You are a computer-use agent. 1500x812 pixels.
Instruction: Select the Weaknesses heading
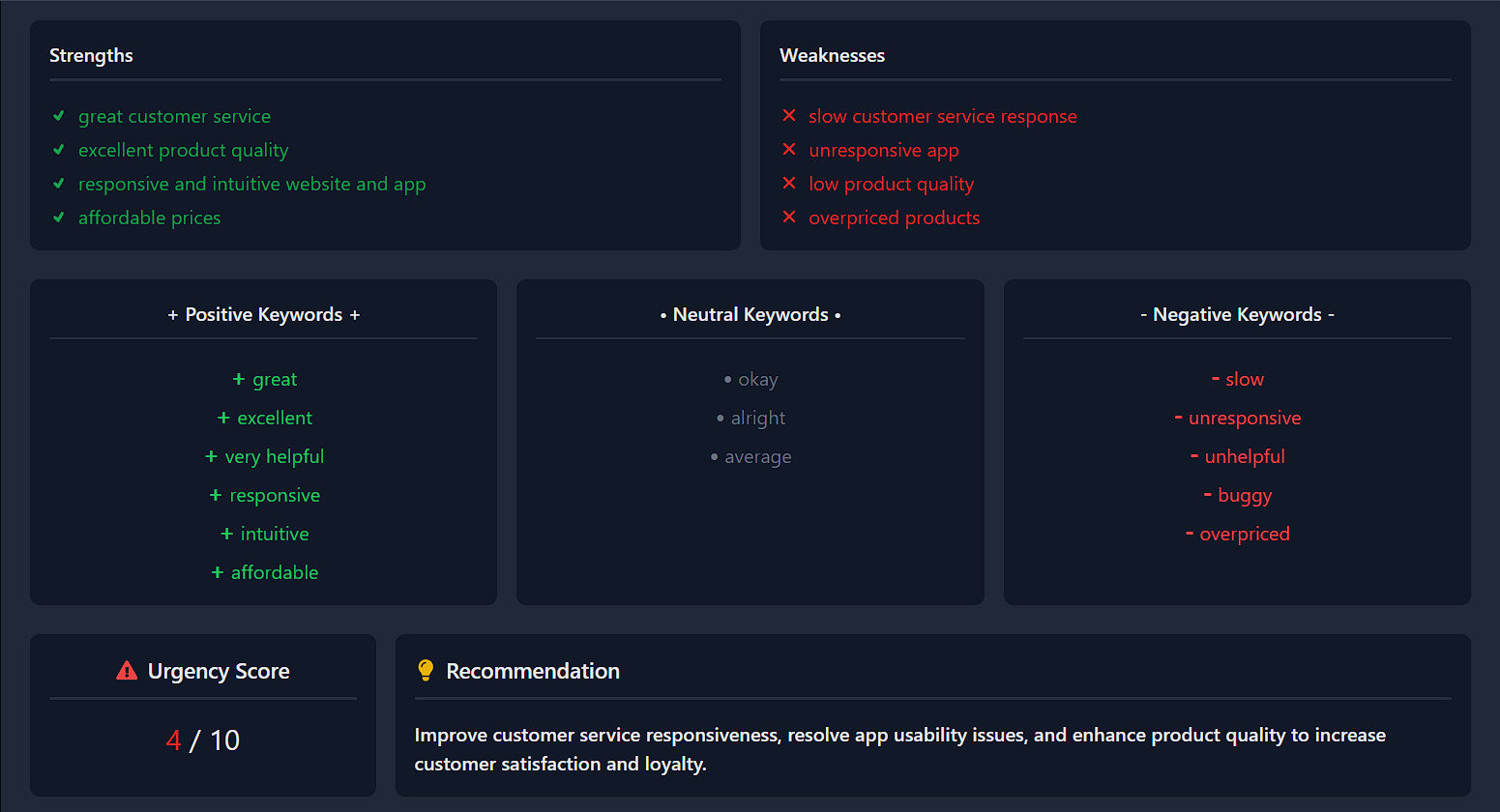coord(832,55)
